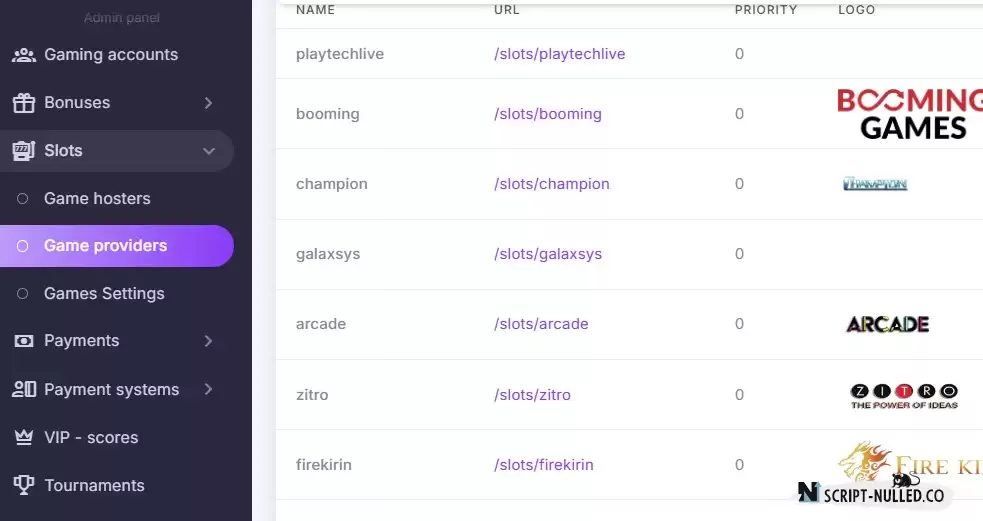Click the Bonuses gift box icon
983x521 pixels.
pos(24,103)
